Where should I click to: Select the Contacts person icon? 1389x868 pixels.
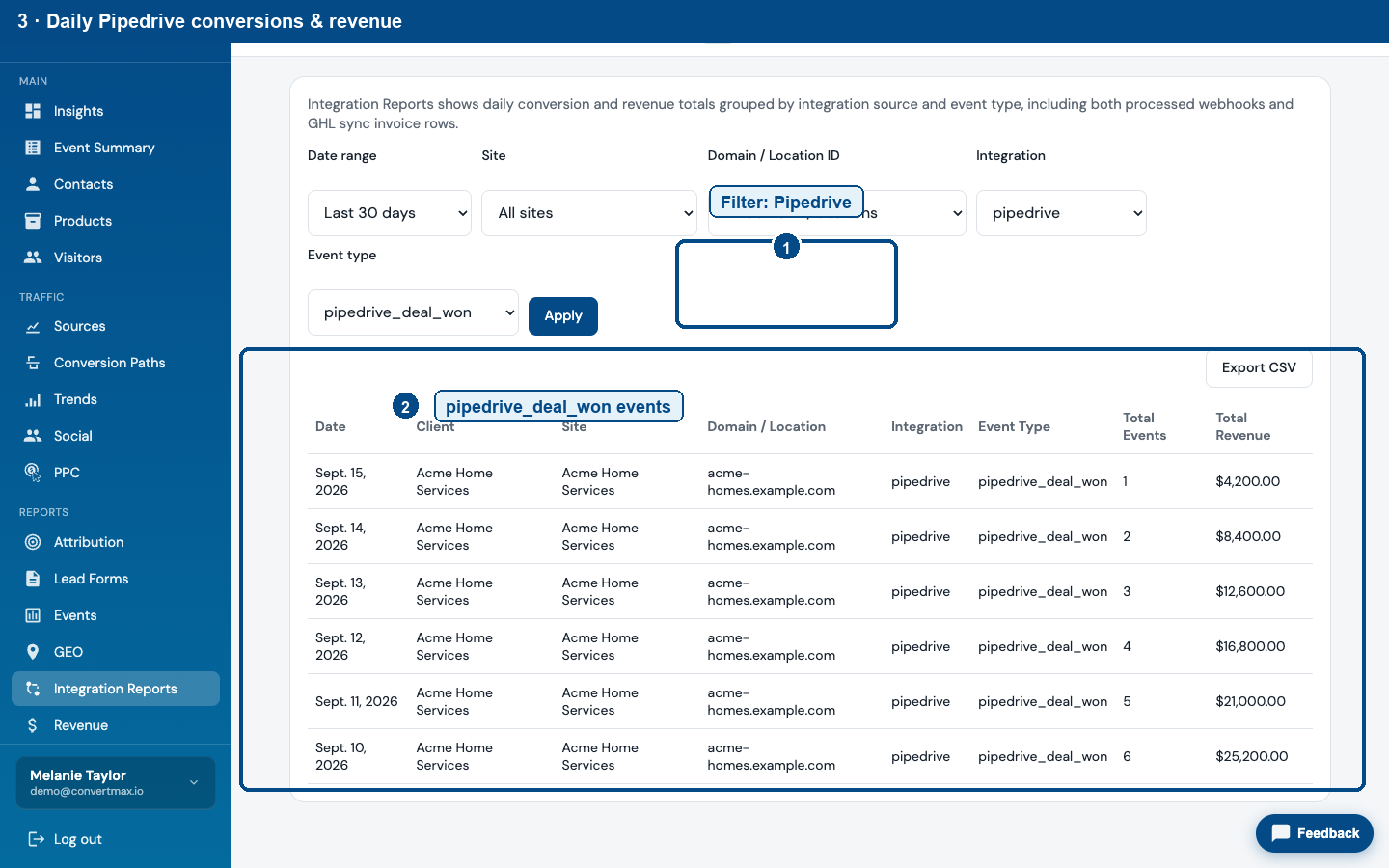[33, 184]
